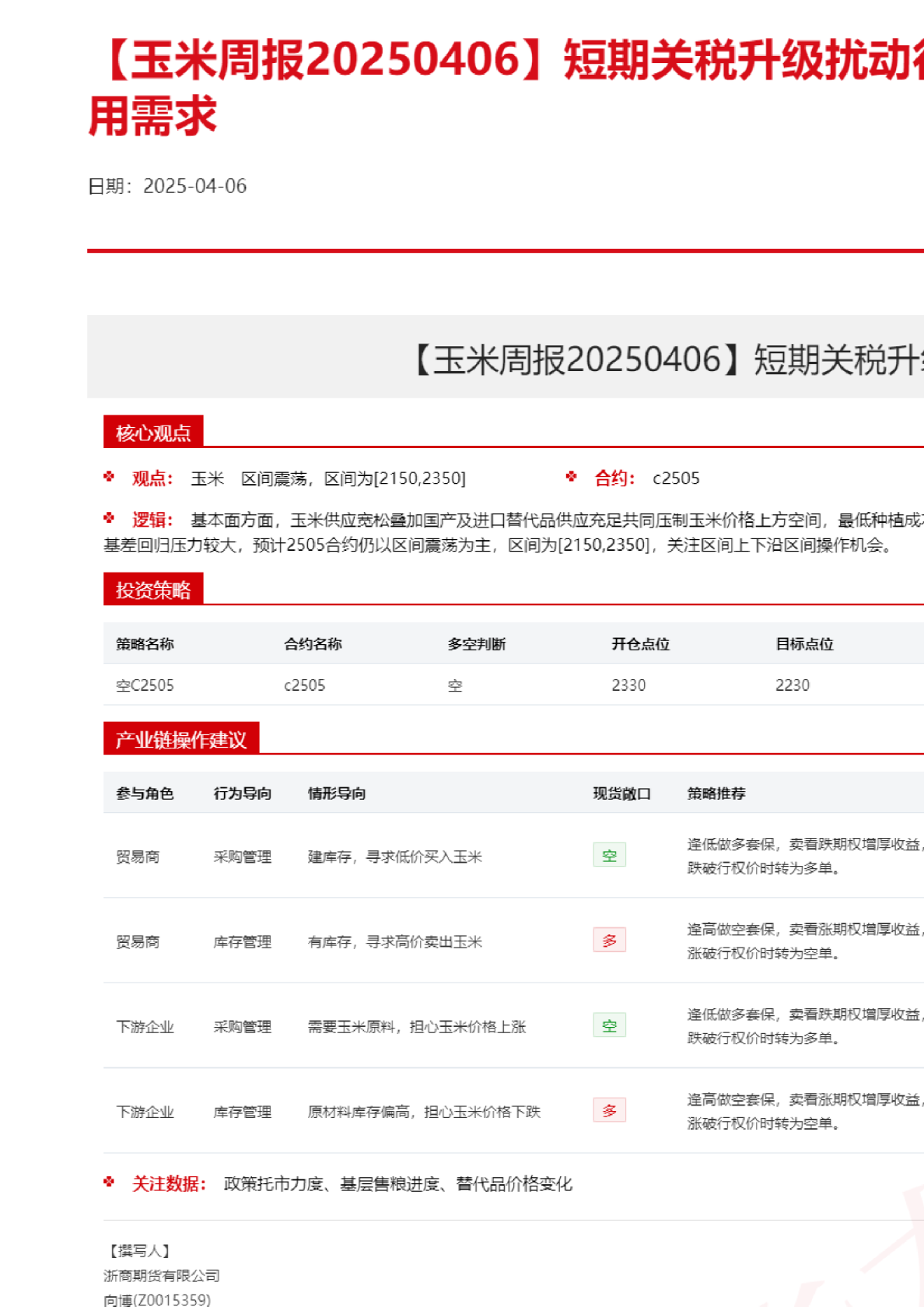Click the 2330 opening price value
The width and height of the screenshot is (924, 1307).
tap(628, 685)
